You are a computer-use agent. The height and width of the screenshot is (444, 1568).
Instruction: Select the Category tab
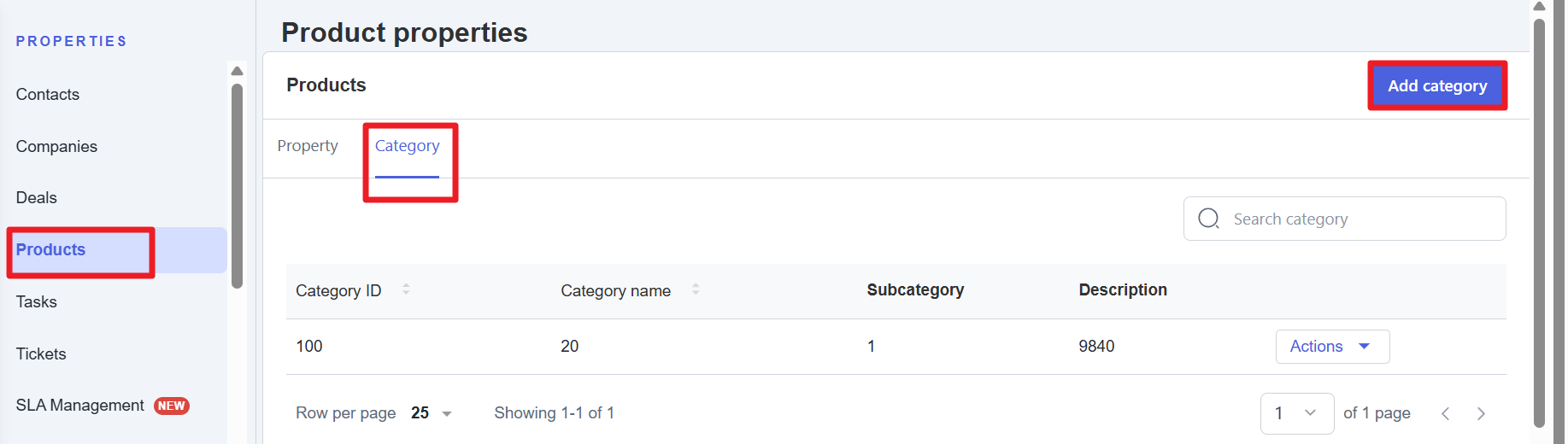point(407,146)
